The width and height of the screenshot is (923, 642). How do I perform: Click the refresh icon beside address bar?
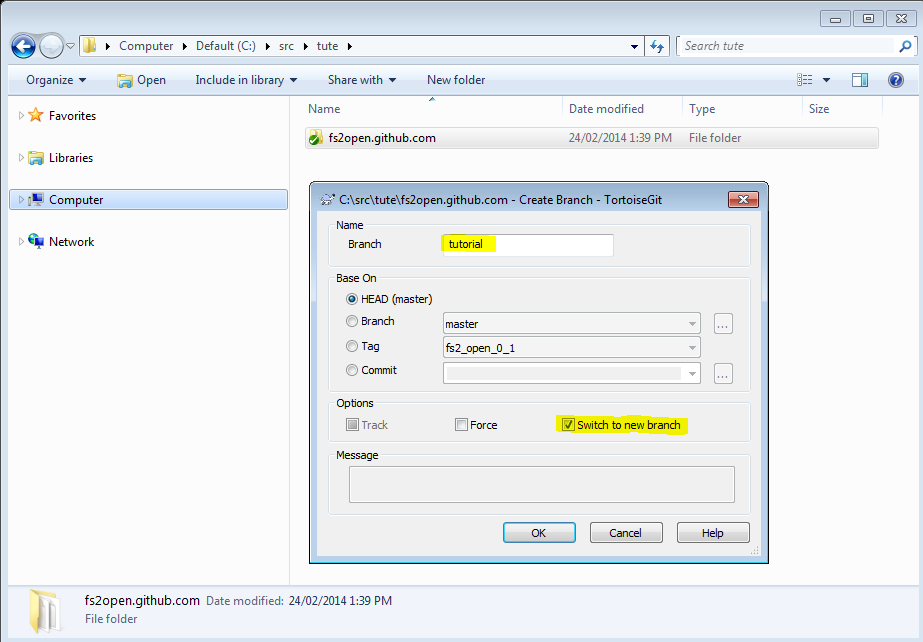[657, 46]
